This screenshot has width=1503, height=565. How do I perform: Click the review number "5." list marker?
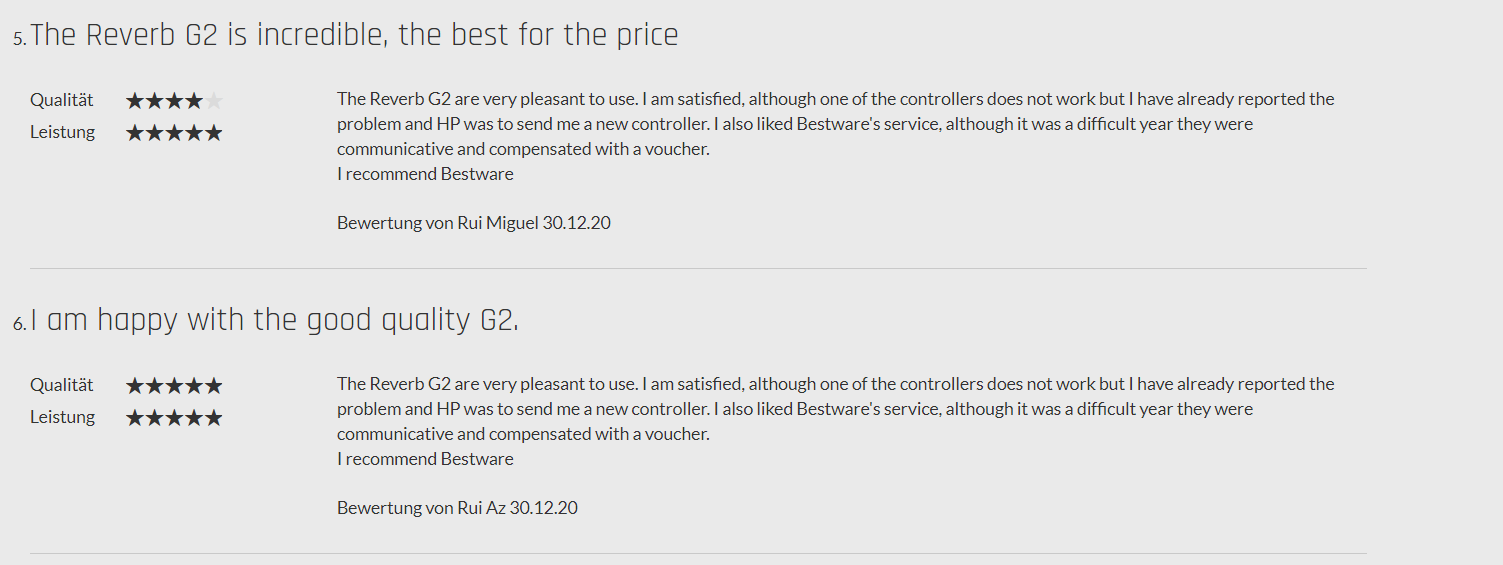[x=20, y=40]
